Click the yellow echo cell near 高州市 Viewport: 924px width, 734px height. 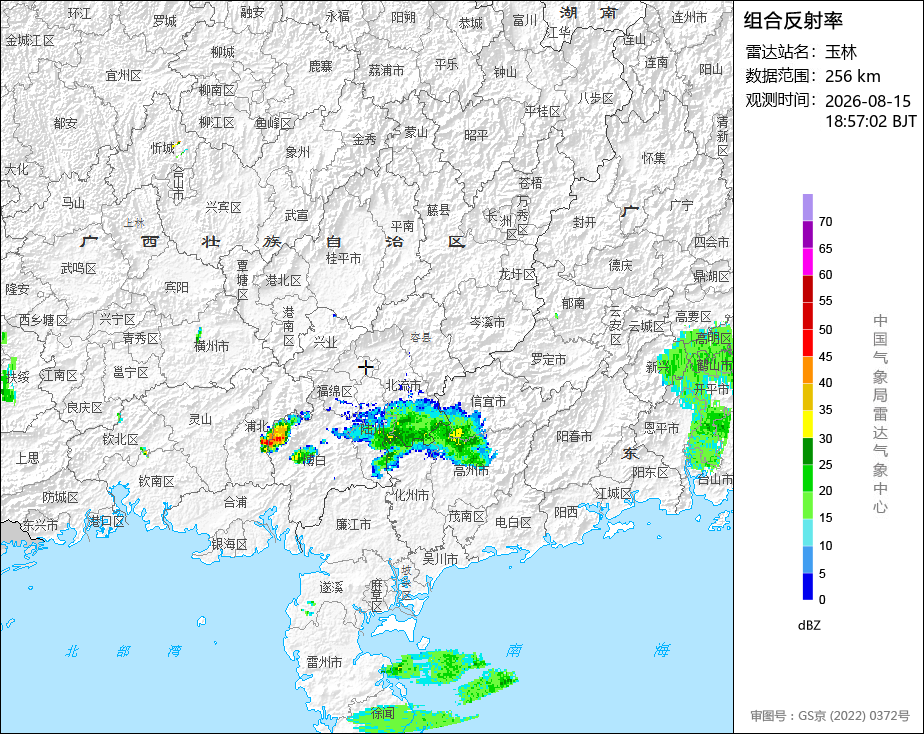457,435
